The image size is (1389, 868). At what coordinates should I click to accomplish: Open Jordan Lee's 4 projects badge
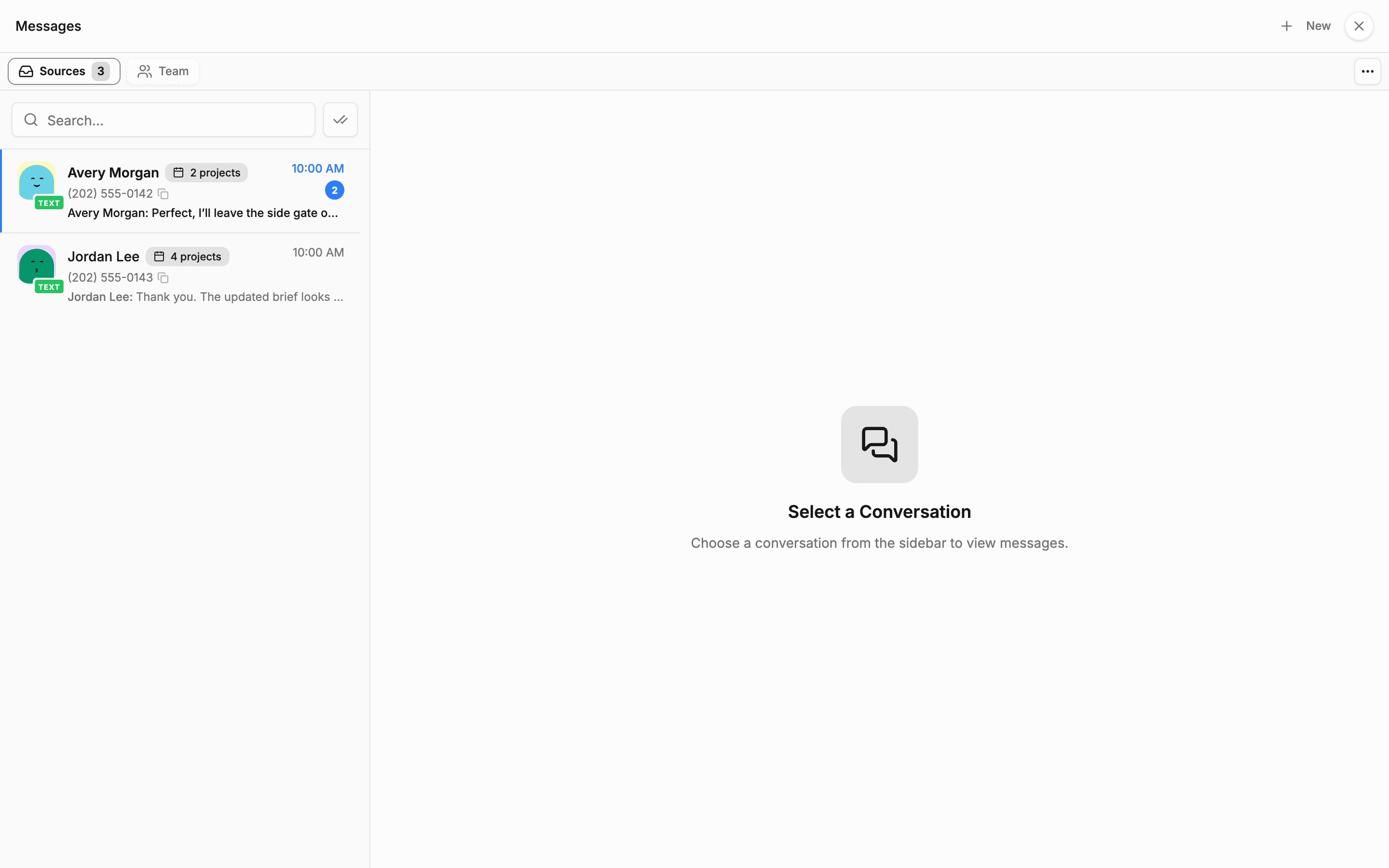pos(188,257)
